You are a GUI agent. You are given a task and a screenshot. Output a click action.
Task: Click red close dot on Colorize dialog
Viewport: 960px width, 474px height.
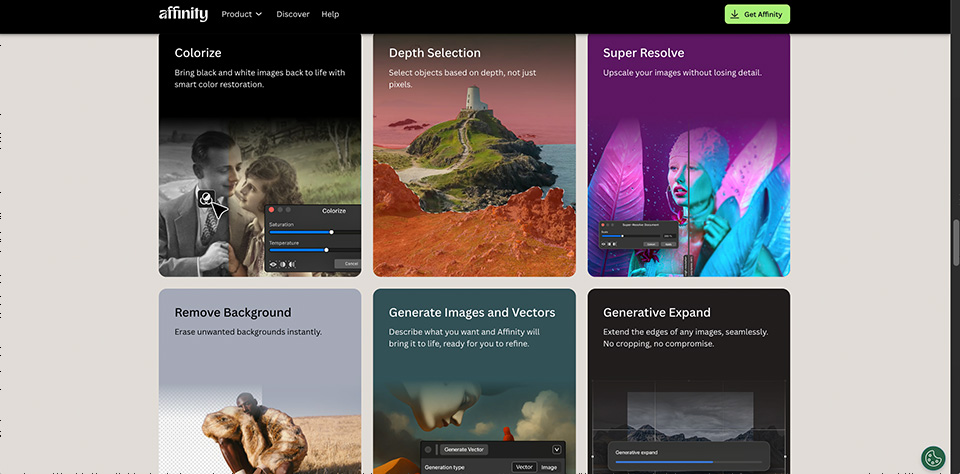tap(272, 210)
